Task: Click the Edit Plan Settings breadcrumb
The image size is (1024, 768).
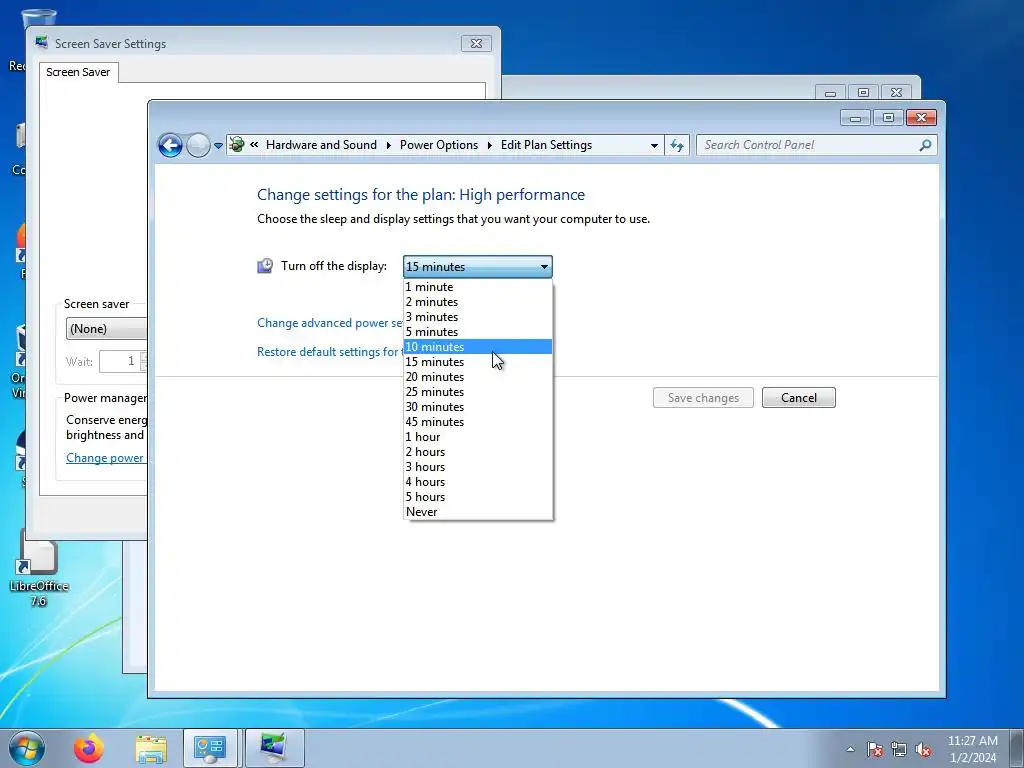Action: coord(547,145)
